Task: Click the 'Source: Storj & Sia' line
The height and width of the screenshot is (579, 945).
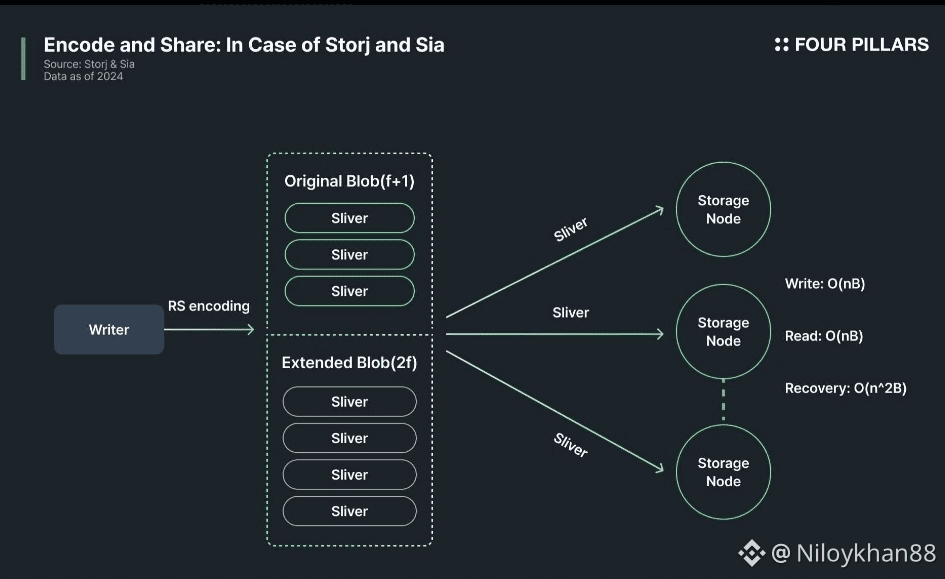Action: click(89, 64)
